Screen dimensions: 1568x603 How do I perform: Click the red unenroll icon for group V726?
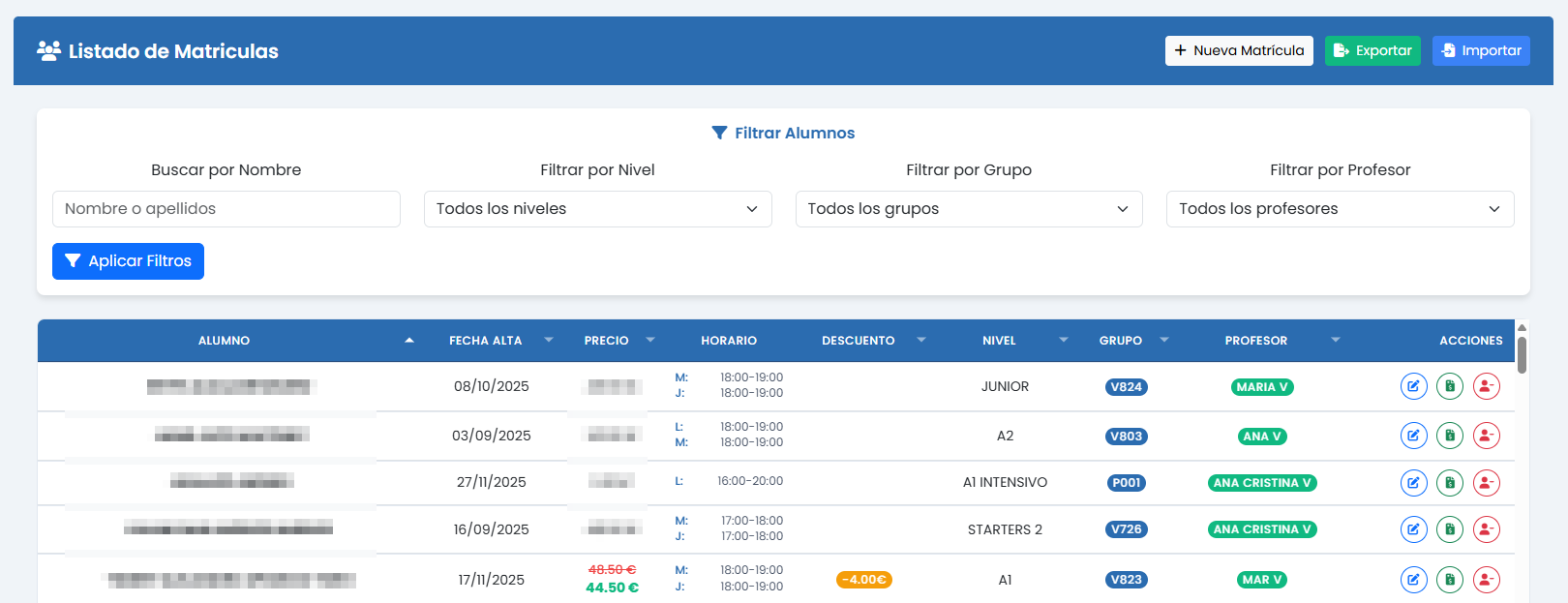coord(1486,529)
